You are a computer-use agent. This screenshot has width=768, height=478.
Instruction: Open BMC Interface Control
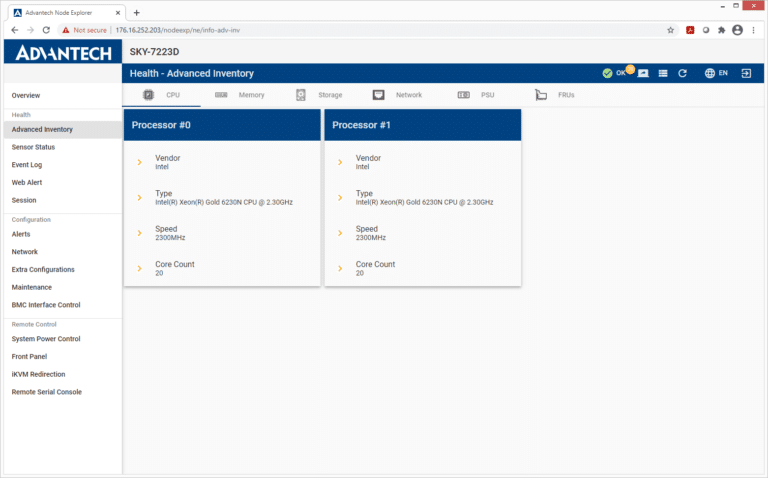pos(46,305)
